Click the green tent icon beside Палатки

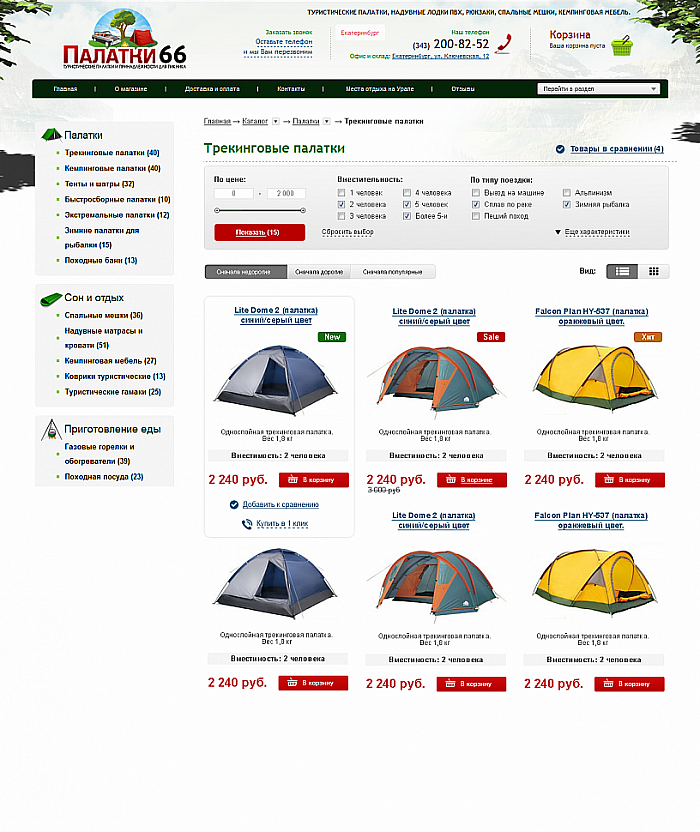(x=51, y=135)
